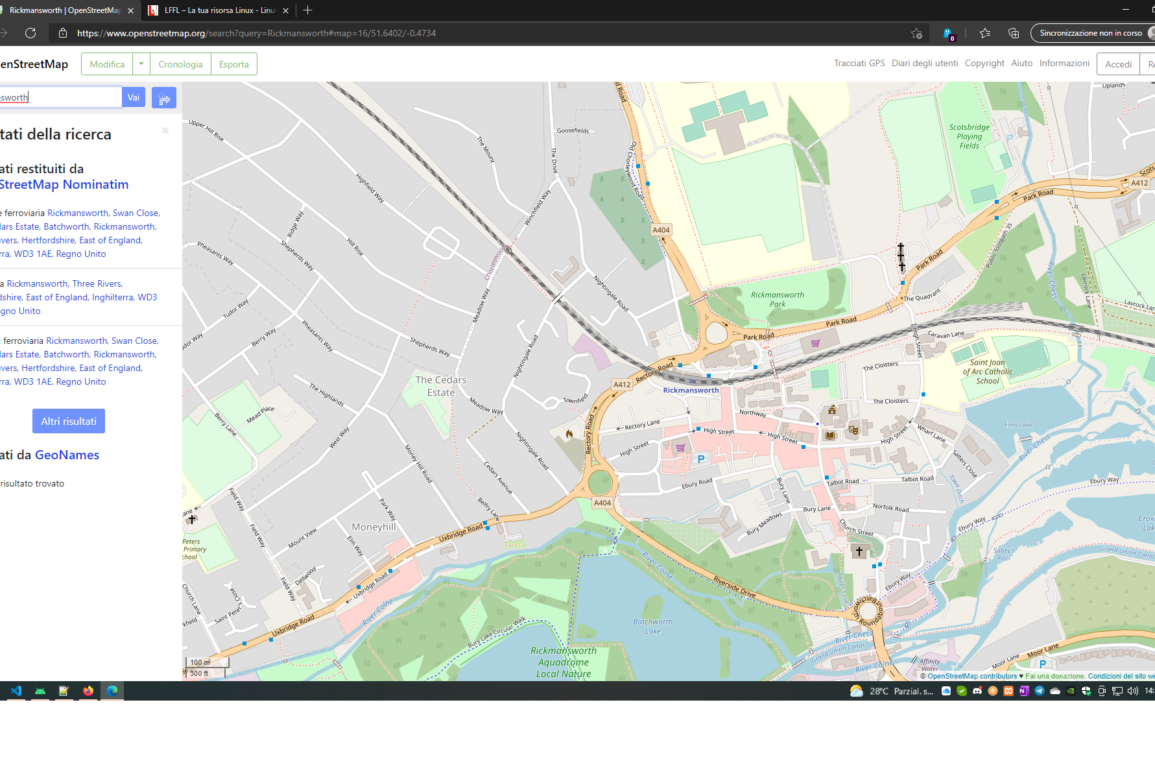Open Diari degli utenti link
This screenshot has width=1155, height=770.
pyautogui.click(x=925, y=63)
